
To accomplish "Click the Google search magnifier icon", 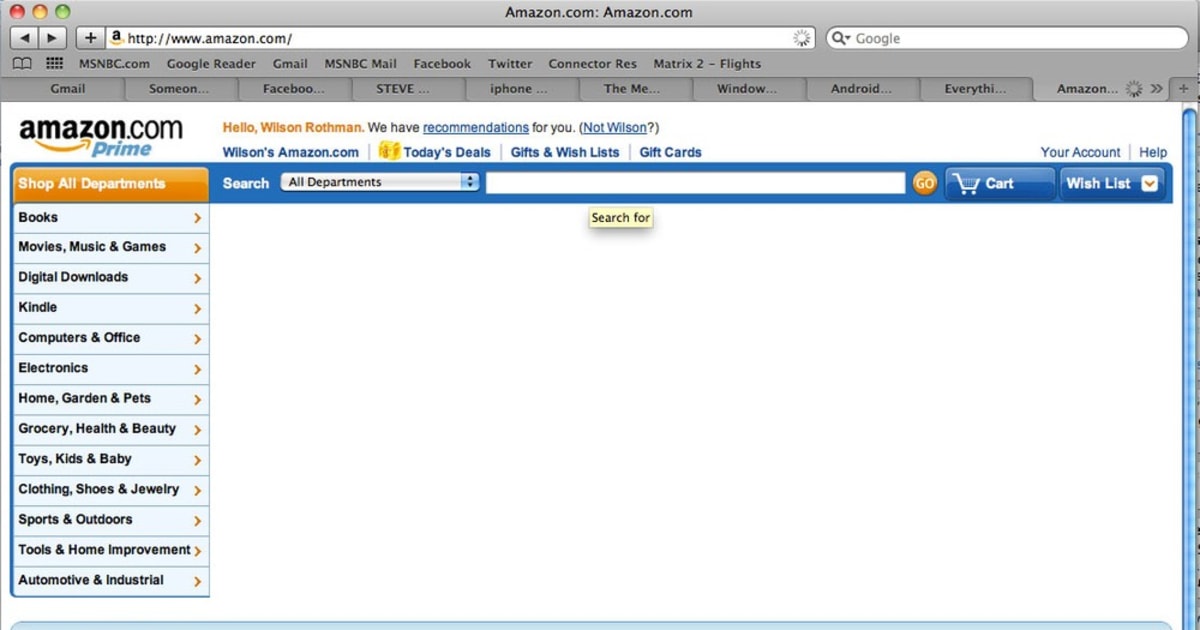I will point(841,38).
